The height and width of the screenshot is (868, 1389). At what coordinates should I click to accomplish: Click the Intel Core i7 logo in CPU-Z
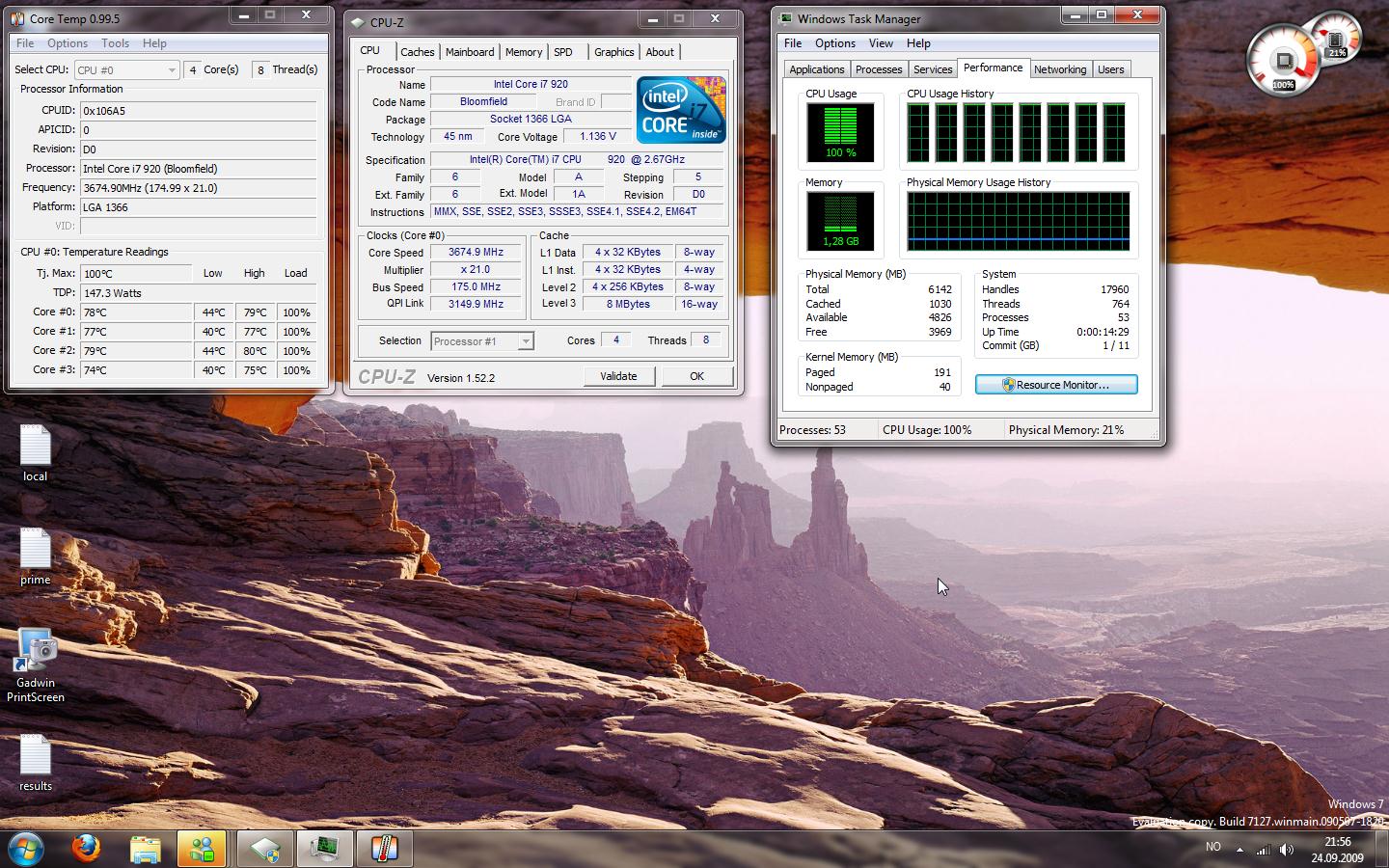pyautogui.click(x=681, y=110)
